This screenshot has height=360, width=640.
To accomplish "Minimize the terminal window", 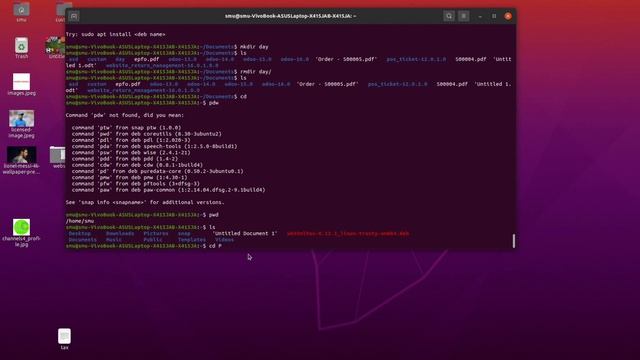I will [480, 16].
